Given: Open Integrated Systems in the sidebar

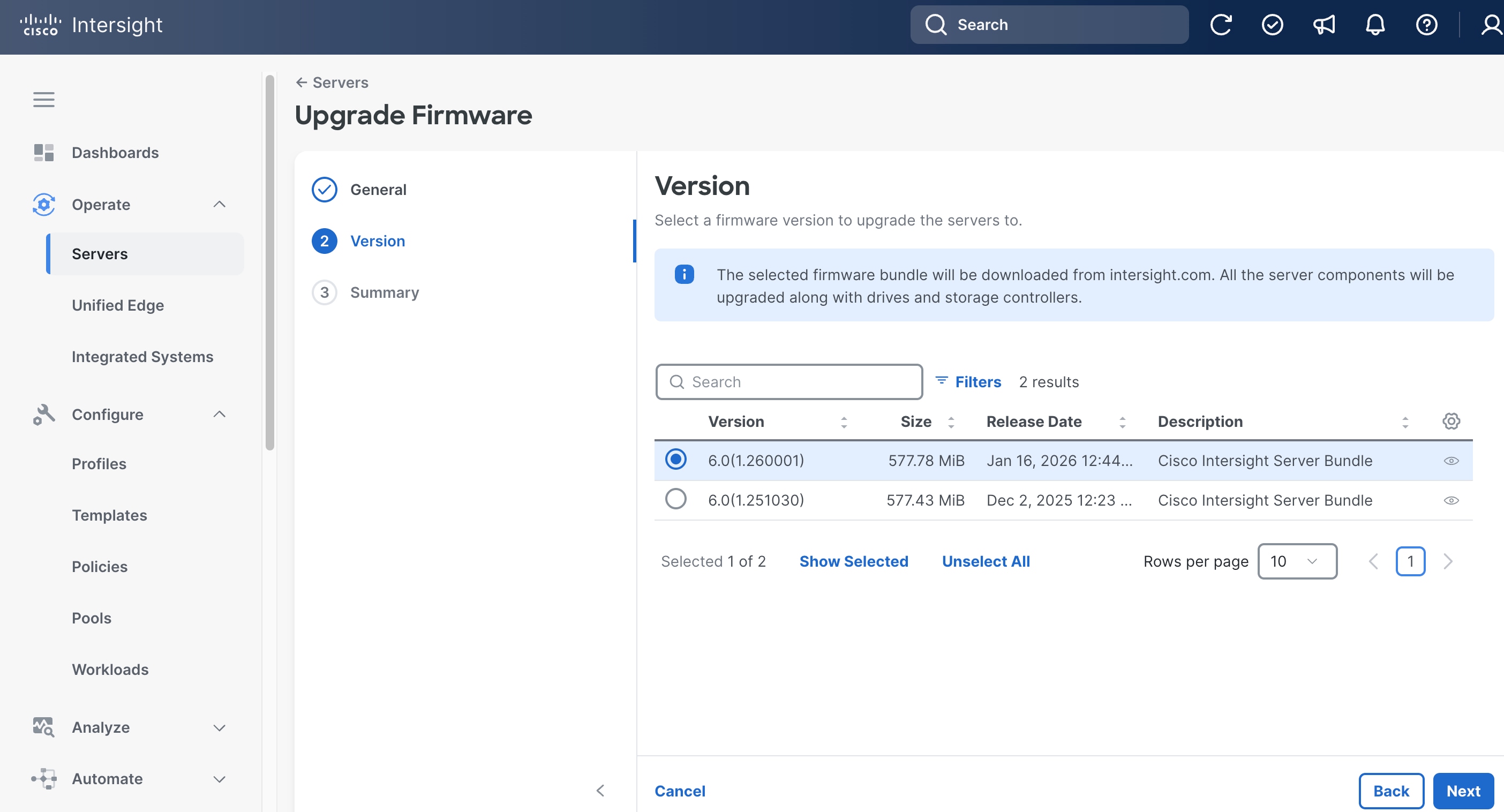Looking at the screenshot, I should pos(142,357).
